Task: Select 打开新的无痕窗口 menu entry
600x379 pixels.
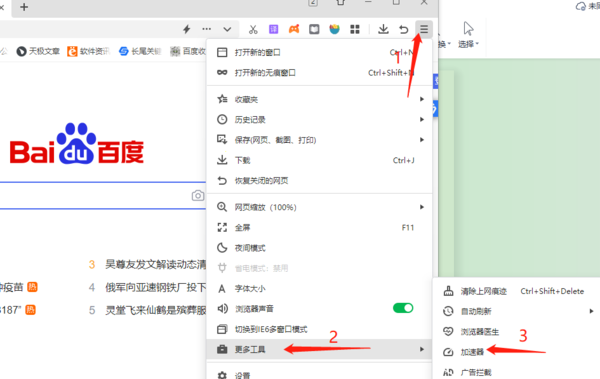Action: (320, 73)
